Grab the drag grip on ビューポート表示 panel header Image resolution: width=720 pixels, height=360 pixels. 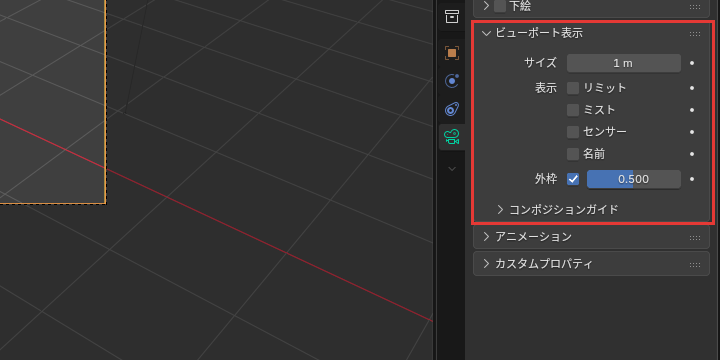click(695, 34)
